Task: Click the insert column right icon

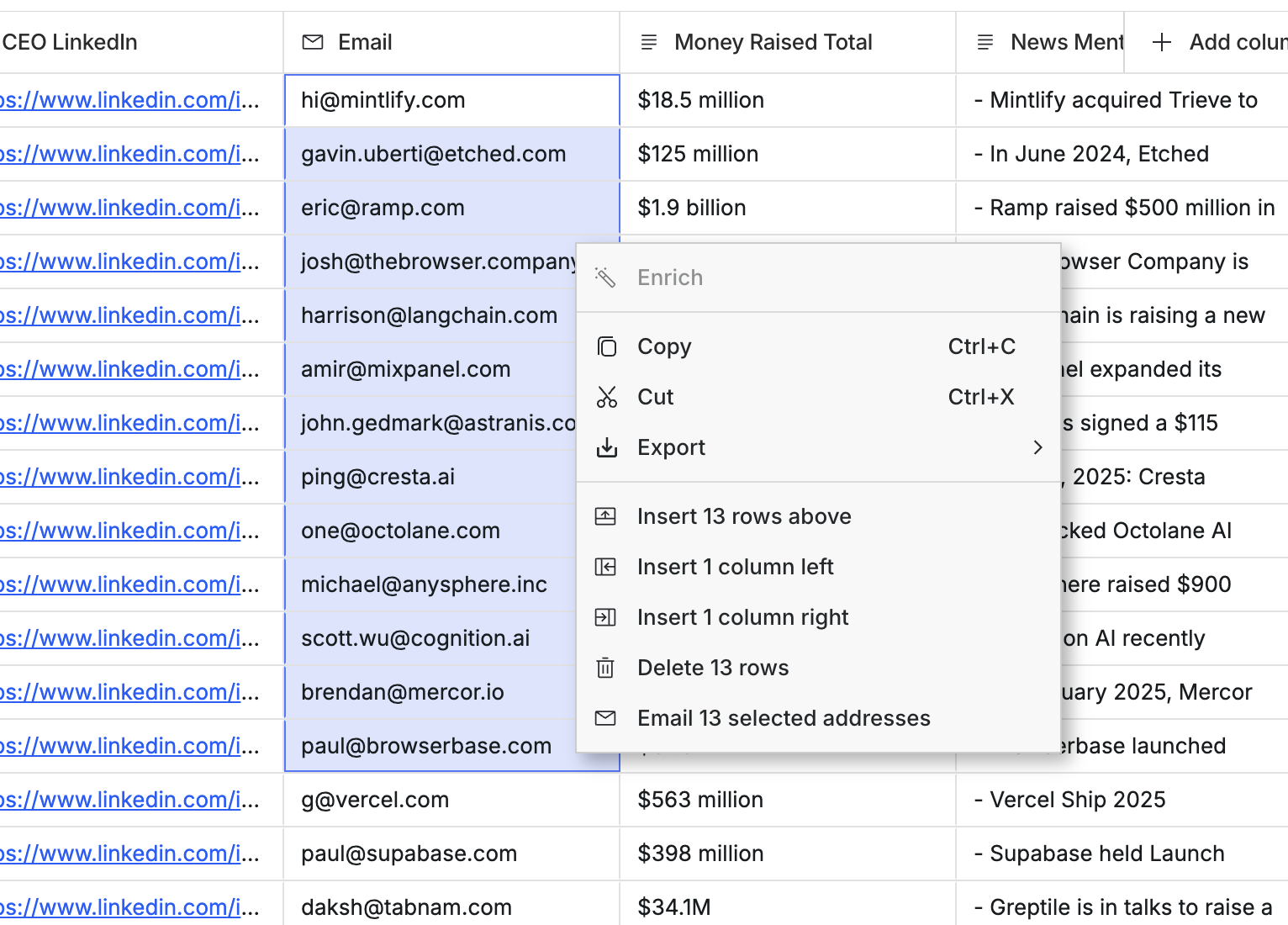Action: (x=605, y=617)
